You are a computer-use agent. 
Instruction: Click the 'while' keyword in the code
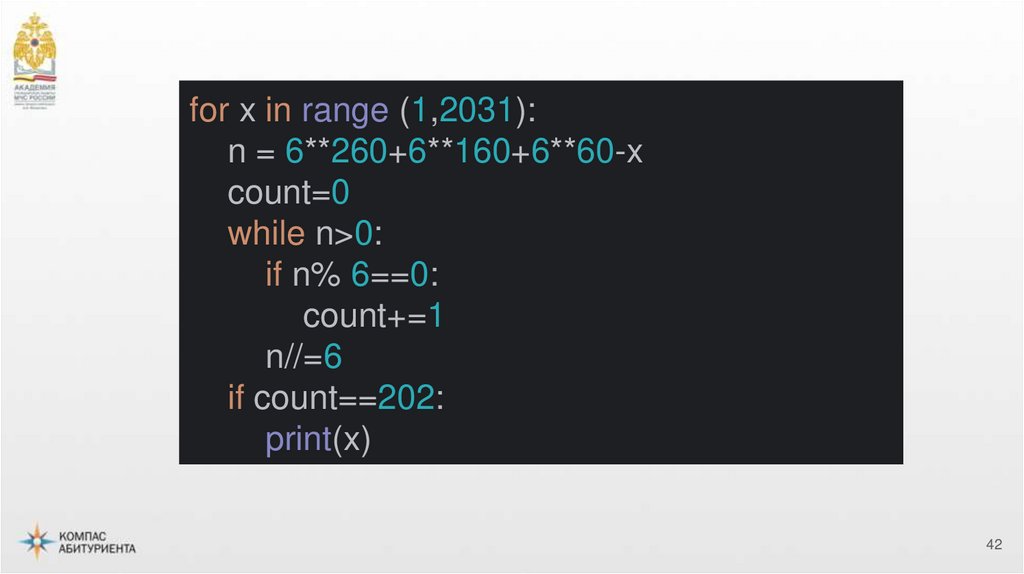[265, 234]
